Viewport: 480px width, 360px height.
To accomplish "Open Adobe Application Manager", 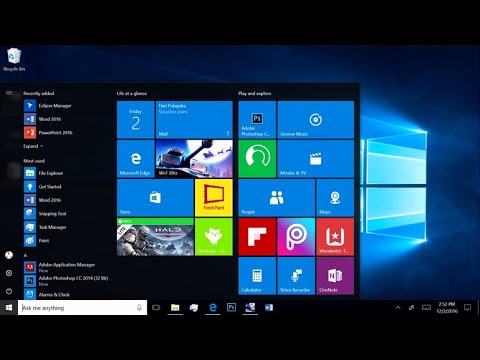I will pos(60,267).
